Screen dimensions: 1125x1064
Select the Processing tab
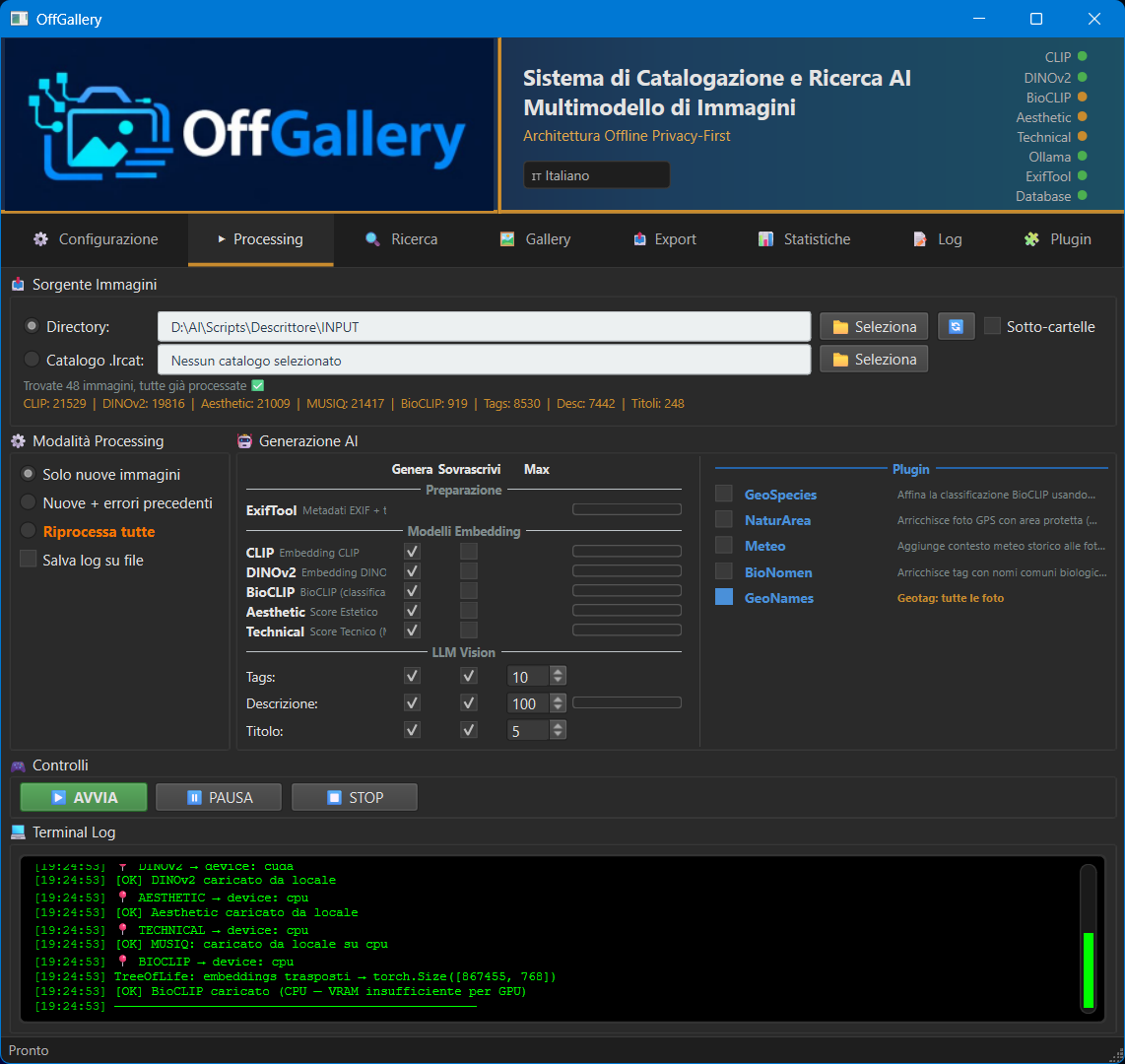(x=260, y=239)
